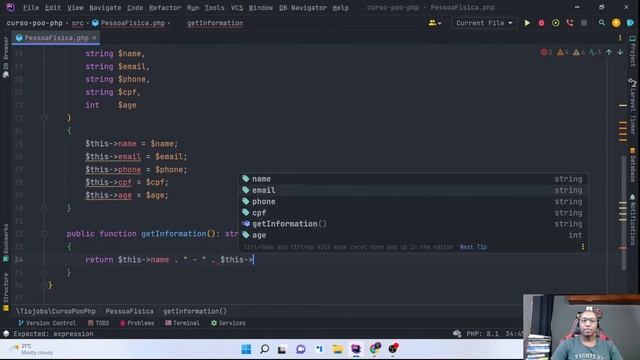Open the Code With Me people icon
The width and height of the screenshot is (640, 360).
coord(434,23)
